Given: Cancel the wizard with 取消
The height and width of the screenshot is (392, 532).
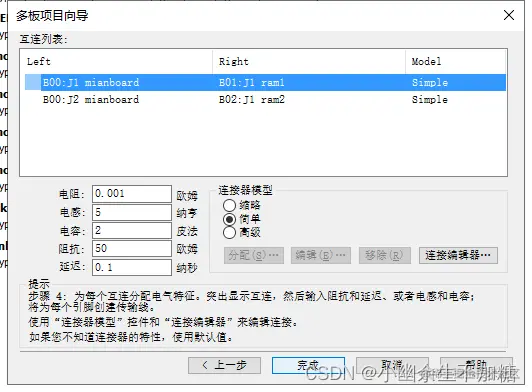Looking at the screenshot, I should click(x=392, y=366).
